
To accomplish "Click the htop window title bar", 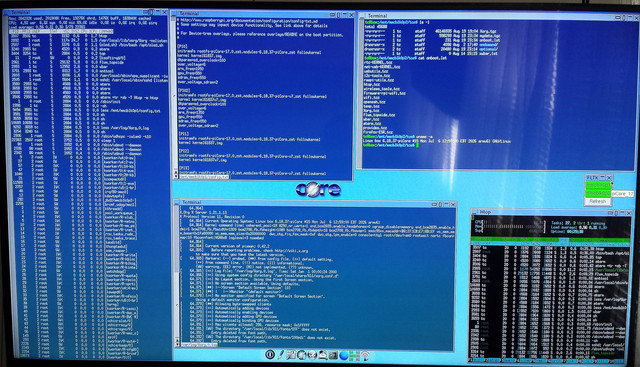I will (x=539, y=212).
